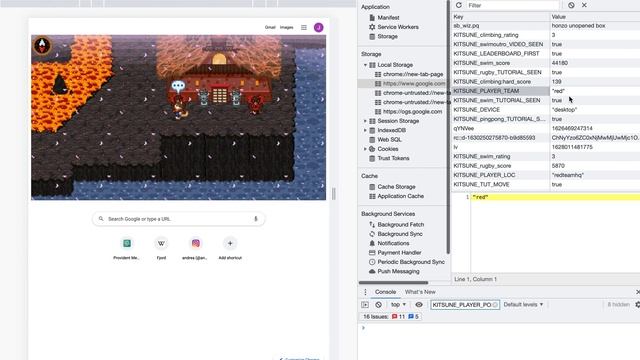The height and width of the screenshot is (360, 640).
Task: Open the Google apps grid
Action: 304,27
